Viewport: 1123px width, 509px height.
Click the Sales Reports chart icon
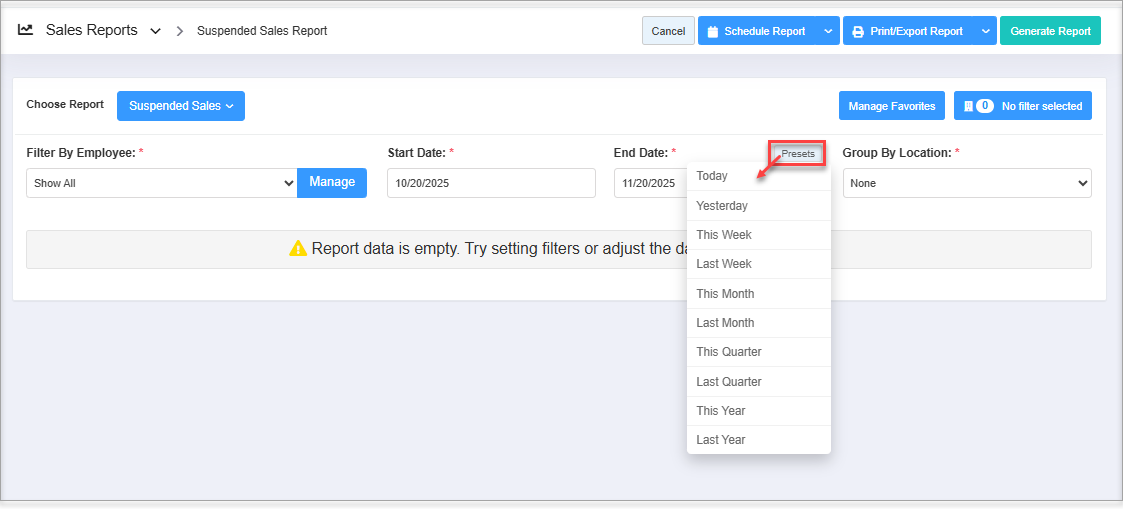pyautogui.click(x=26, y=30)
